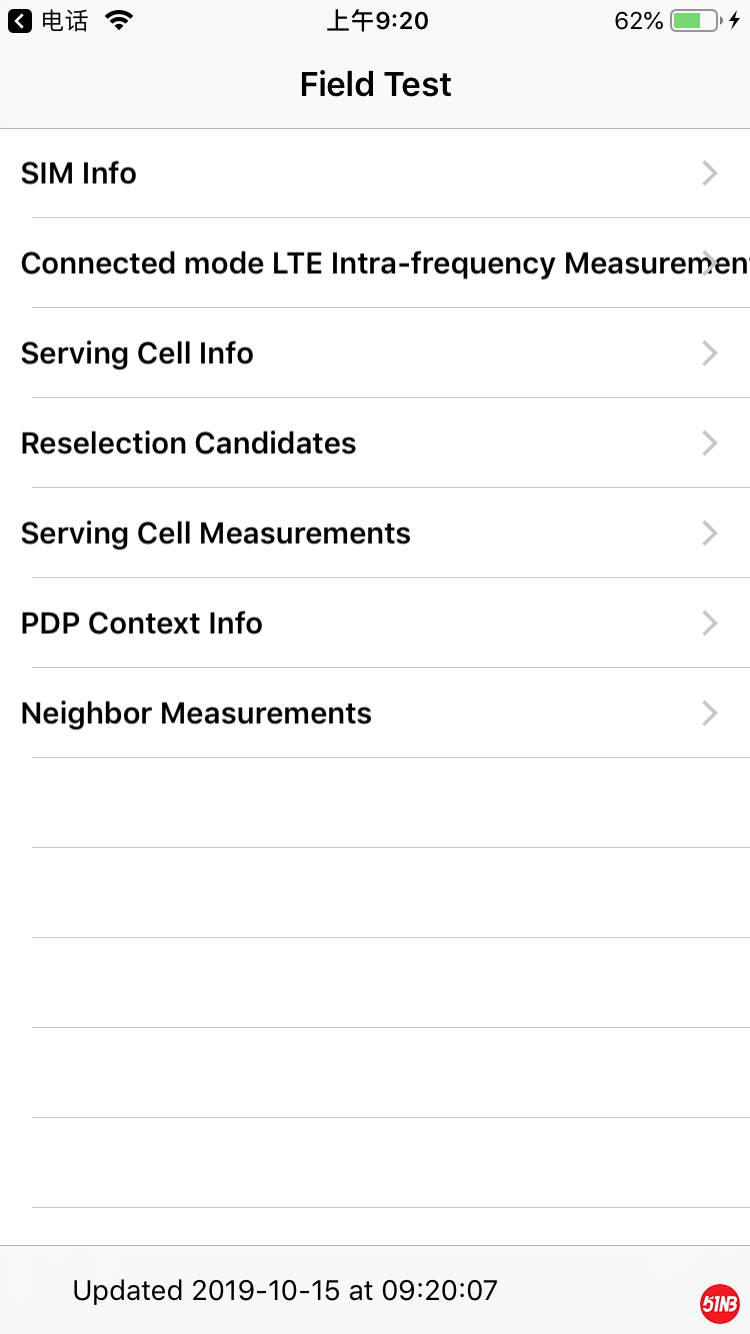Tap the Updated timestamp text

285,1290
